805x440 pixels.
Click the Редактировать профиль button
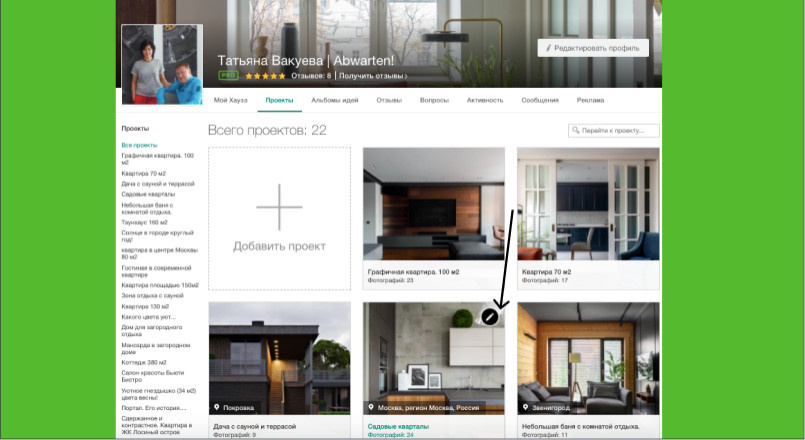[593, 48]
